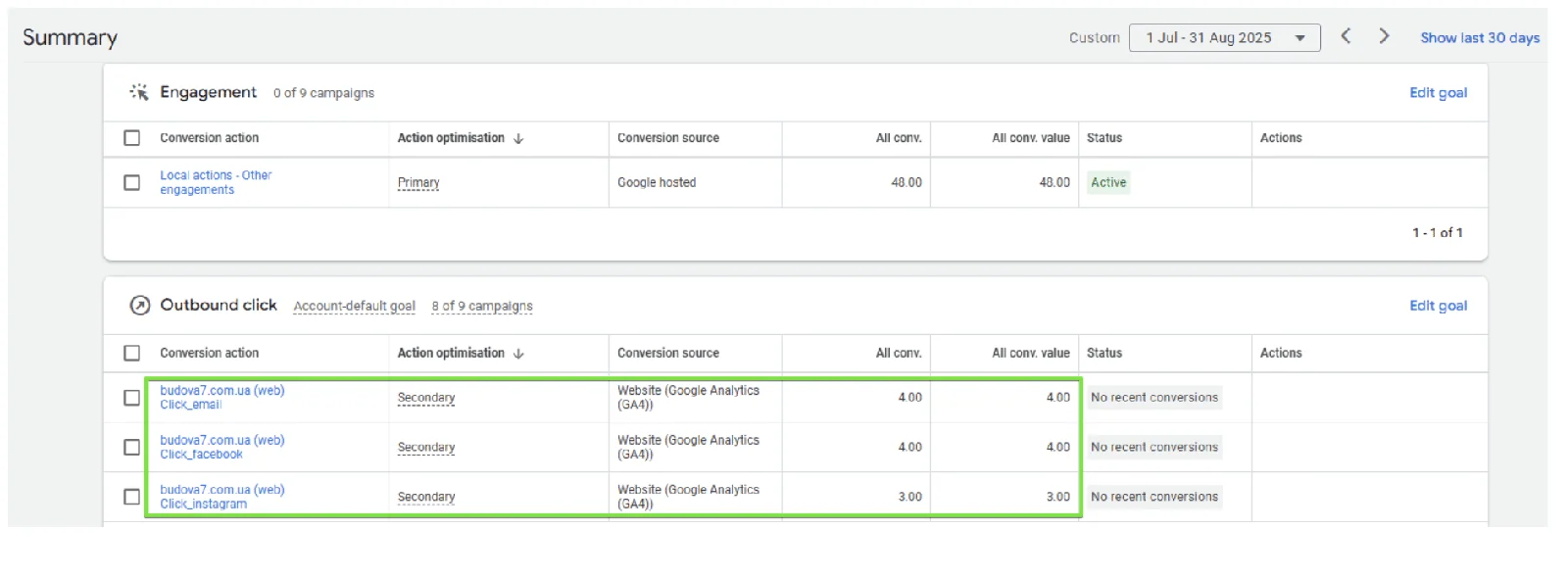1568x578 pixels.
Task: Select all Outbound click conversion actions
Action: pos(131,353)
